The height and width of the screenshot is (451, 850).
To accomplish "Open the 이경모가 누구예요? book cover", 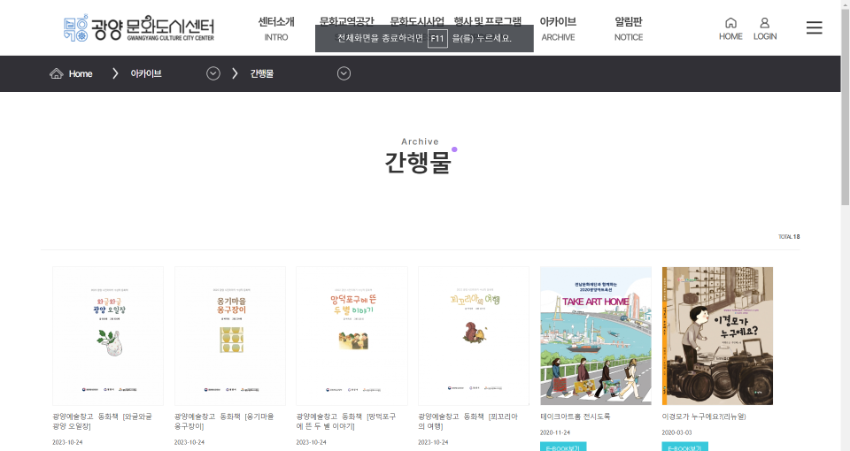I will (717, 335).
